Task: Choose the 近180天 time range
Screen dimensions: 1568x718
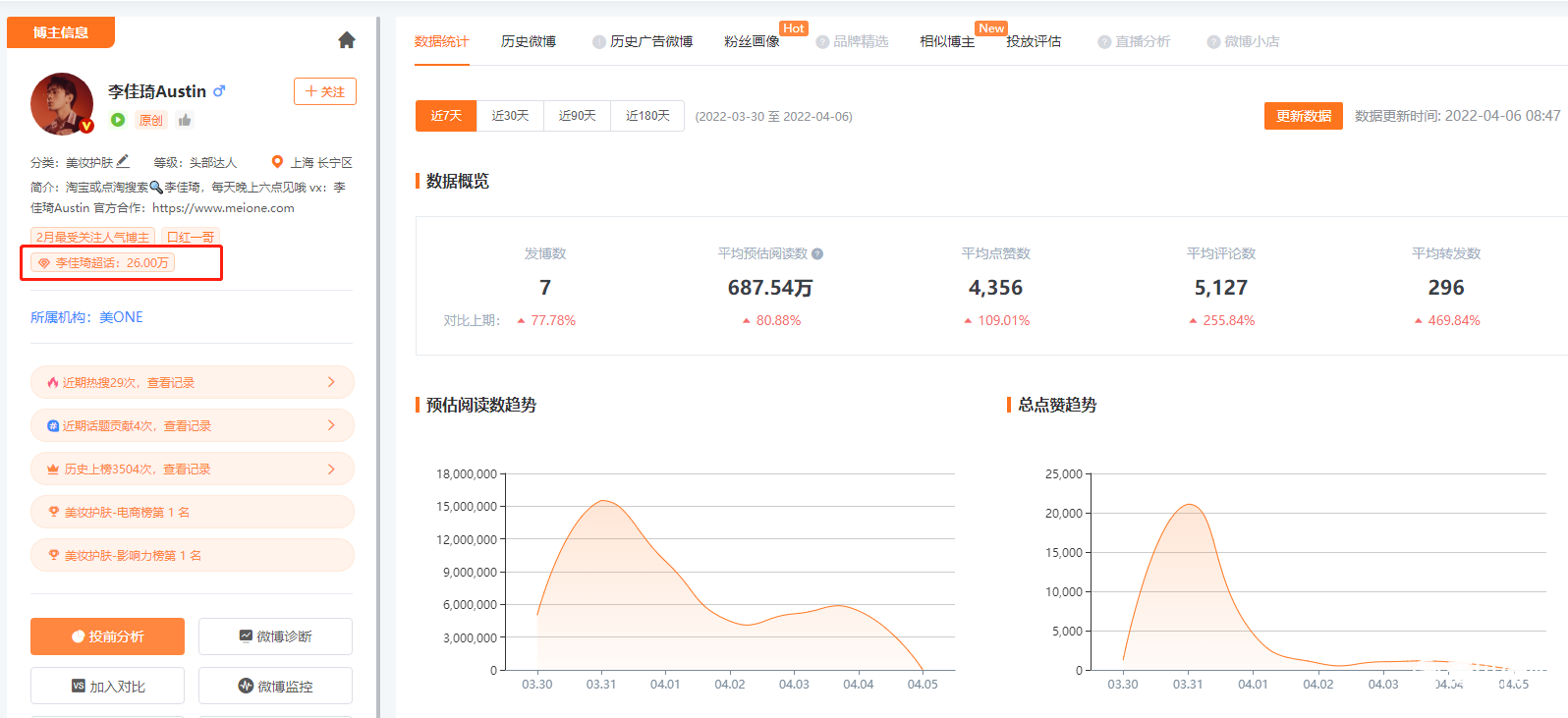Action: click(647, 116)
